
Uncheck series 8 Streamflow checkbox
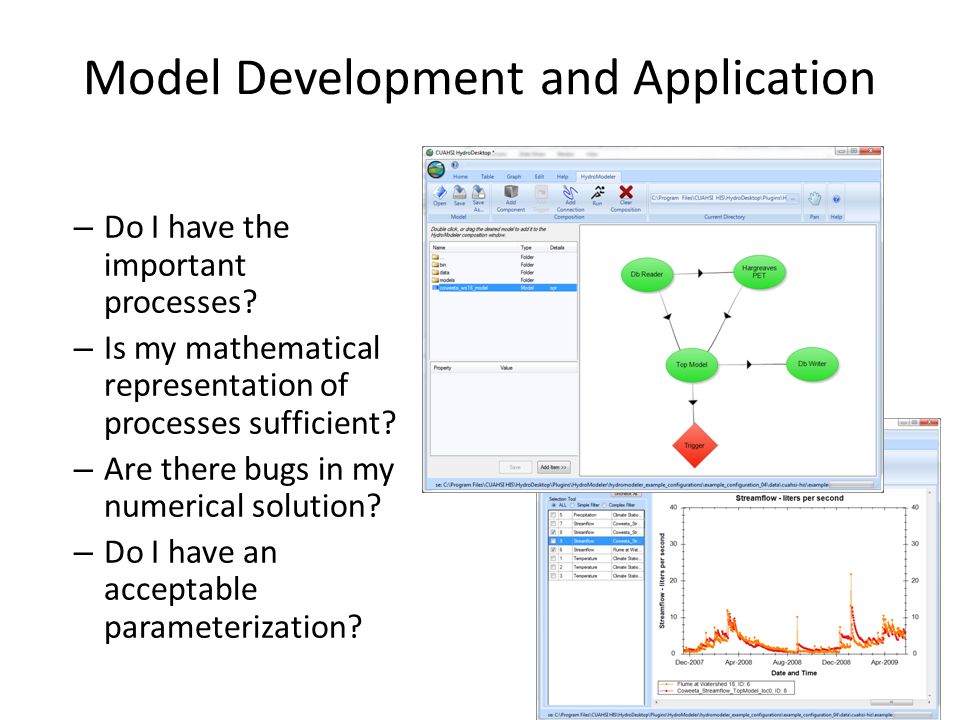pos(553,532)
